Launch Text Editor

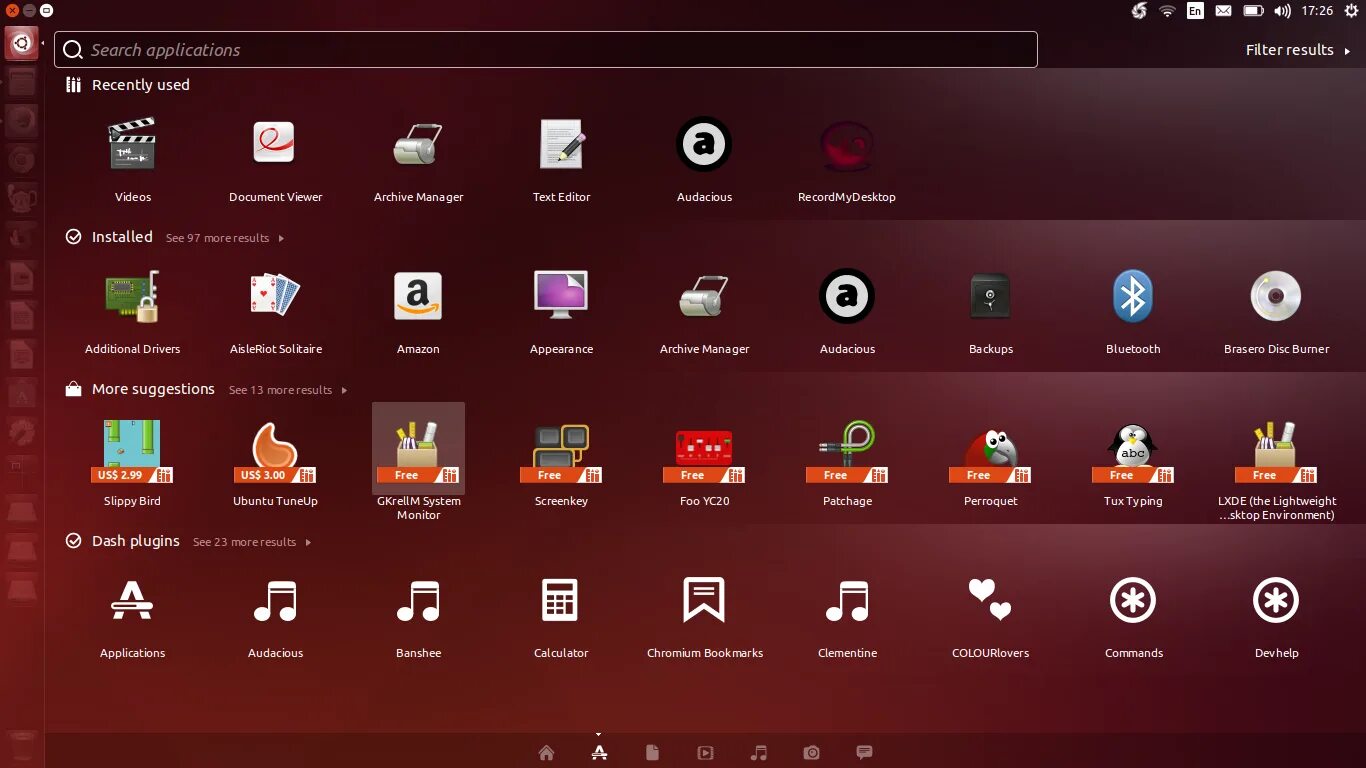click(x=561, y=158)
